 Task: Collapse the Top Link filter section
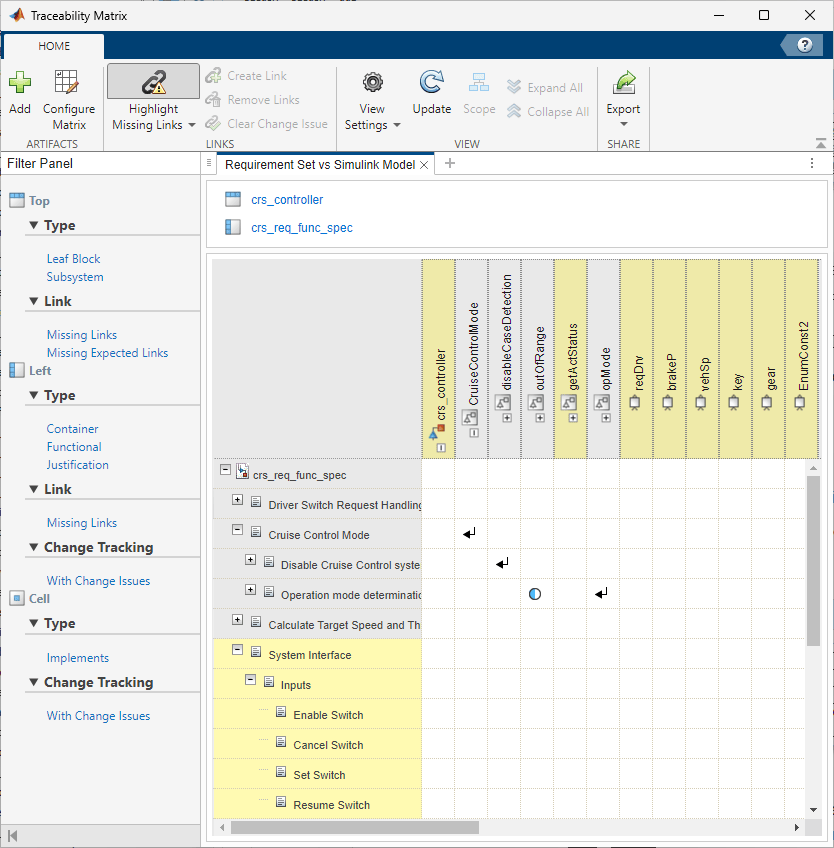pyautogui.click(x=34, y=301)
